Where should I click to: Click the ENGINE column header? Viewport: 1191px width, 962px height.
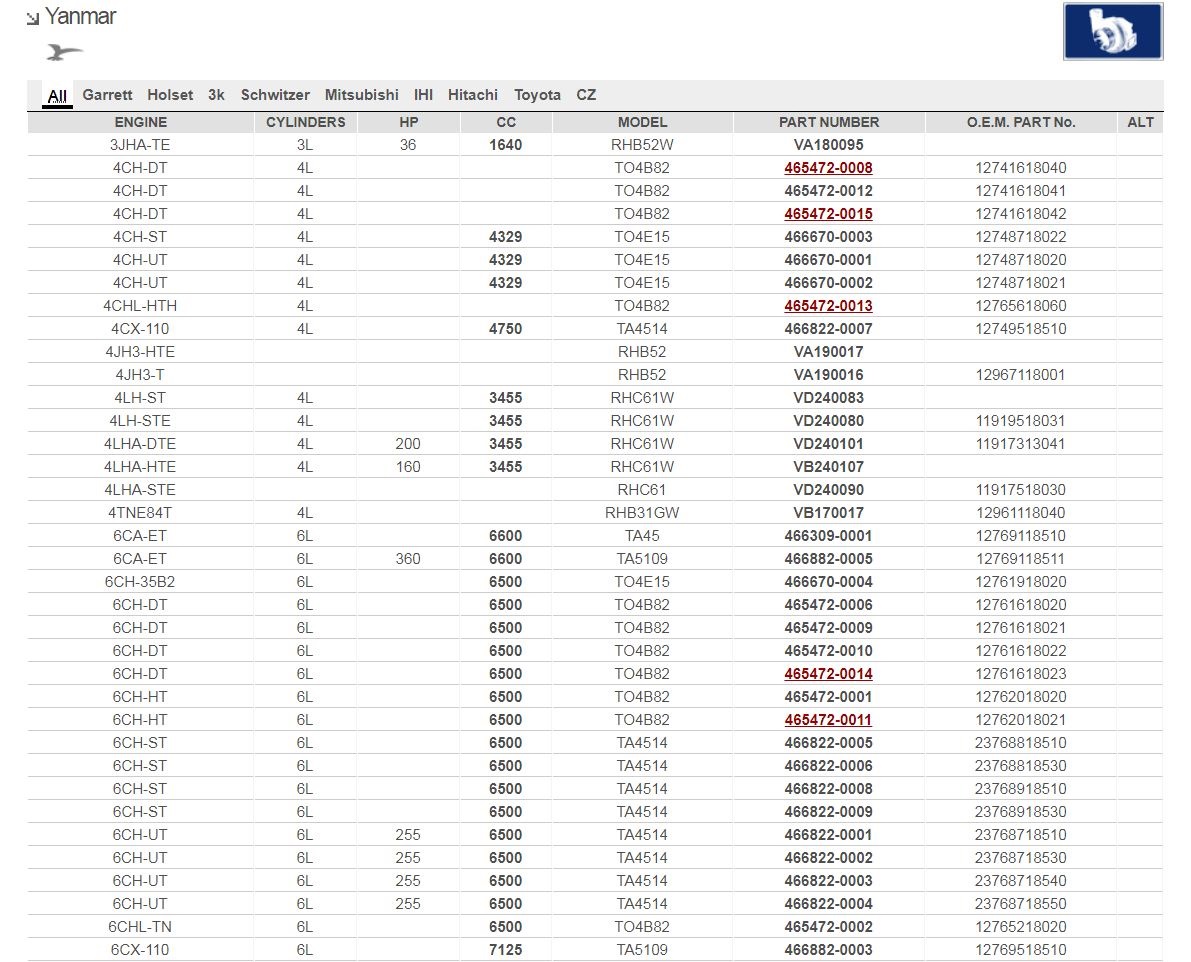coord(141,122)
